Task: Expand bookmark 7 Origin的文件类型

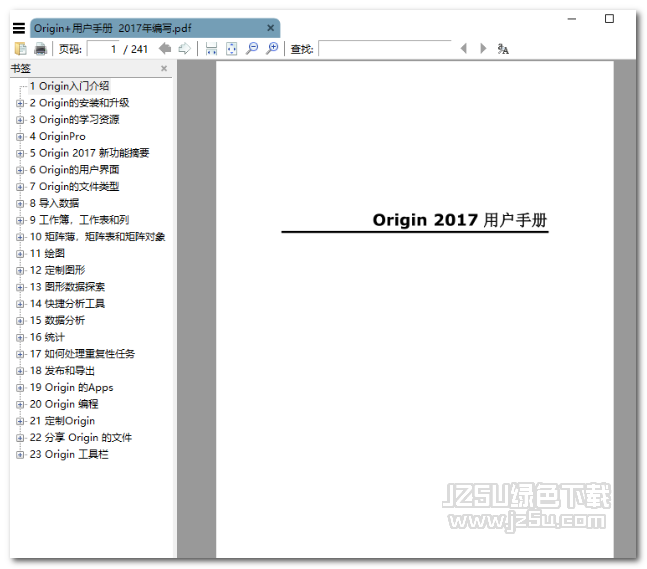Action: pos(20,187)
